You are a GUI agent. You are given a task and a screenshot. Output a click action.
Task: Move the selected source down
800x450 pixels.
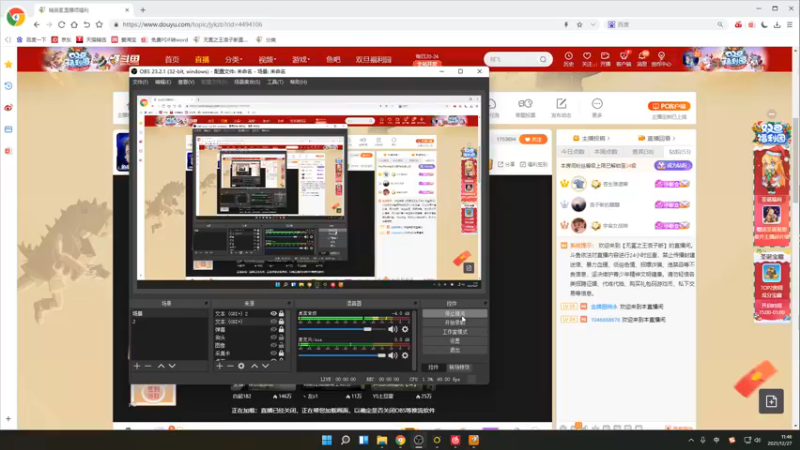click(x=265, y=366)
